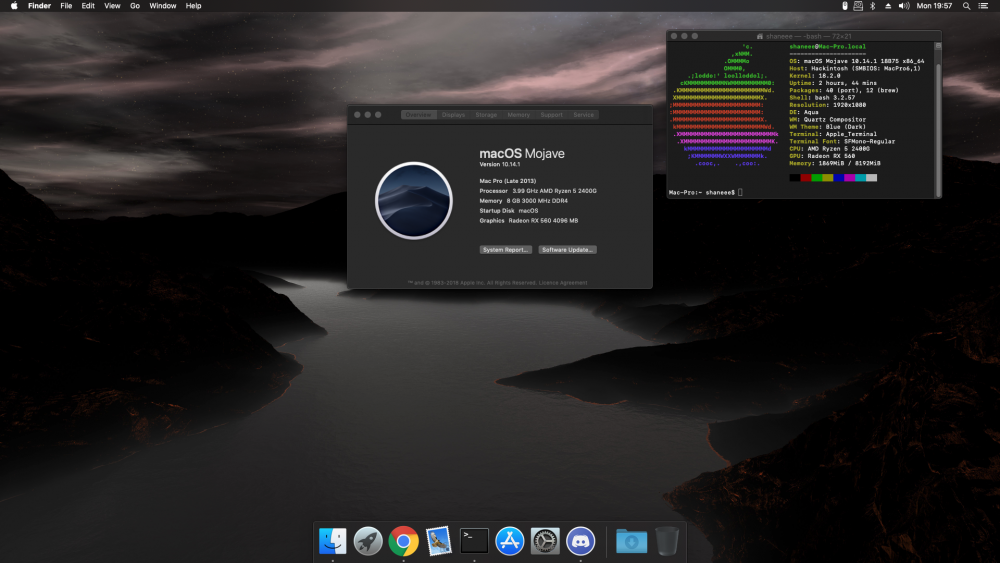Screen dimensions: 1000x563
Task: Open the File menu
Action: (x=66, y=6)
